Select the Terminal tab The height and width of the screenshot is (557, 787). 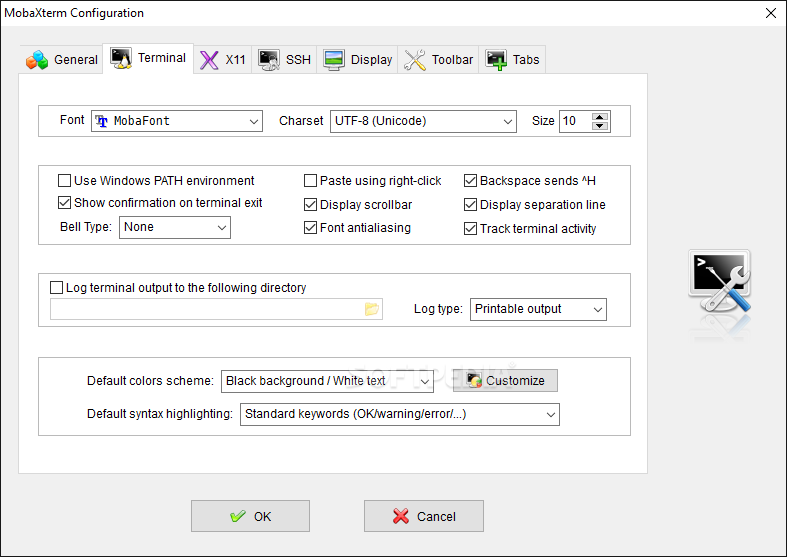click(148, 58)
